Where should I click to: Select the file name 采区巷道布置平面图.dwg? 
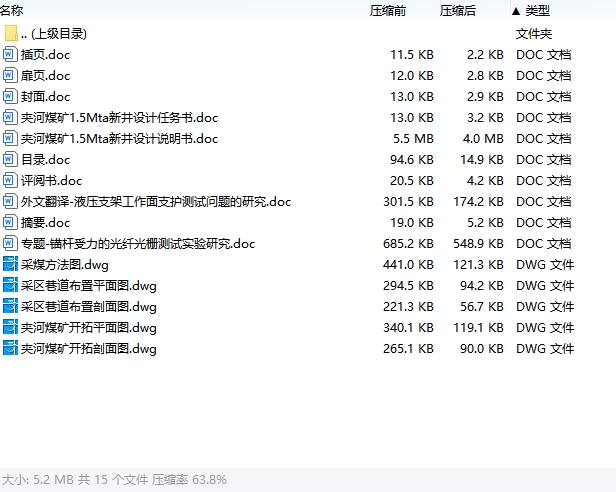89,286
